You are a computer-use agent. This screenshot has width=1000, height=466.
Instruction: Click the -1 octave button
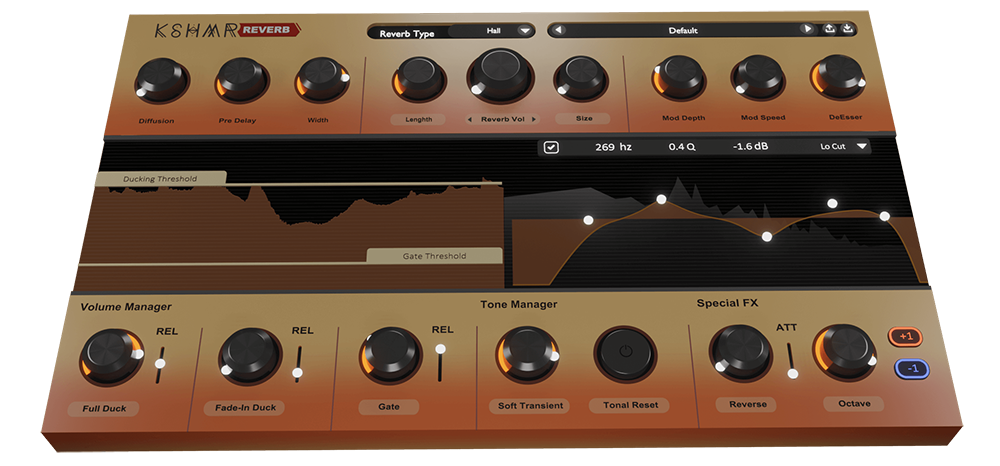tap(911, 369)
